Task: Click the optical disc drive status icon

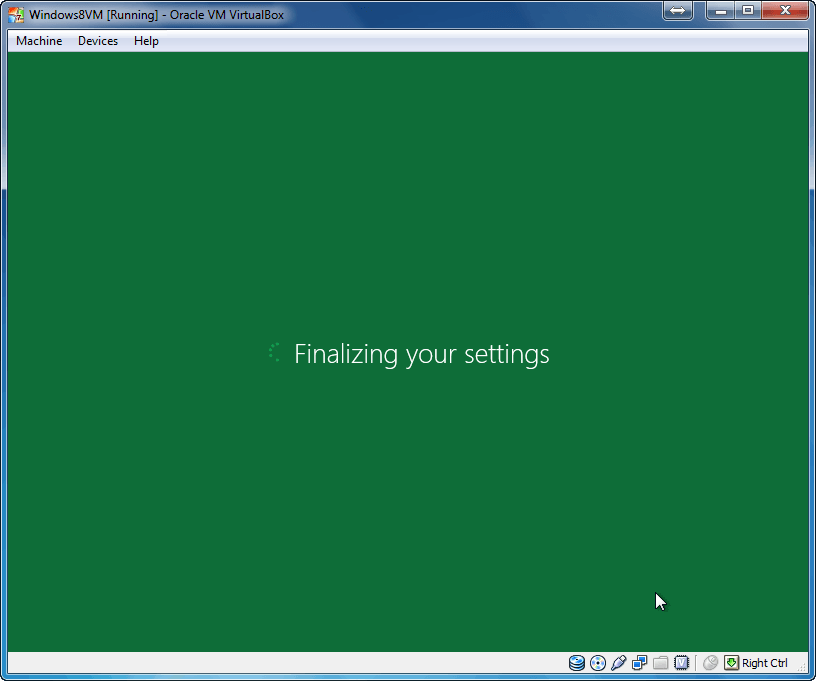Action: point(598,663)
